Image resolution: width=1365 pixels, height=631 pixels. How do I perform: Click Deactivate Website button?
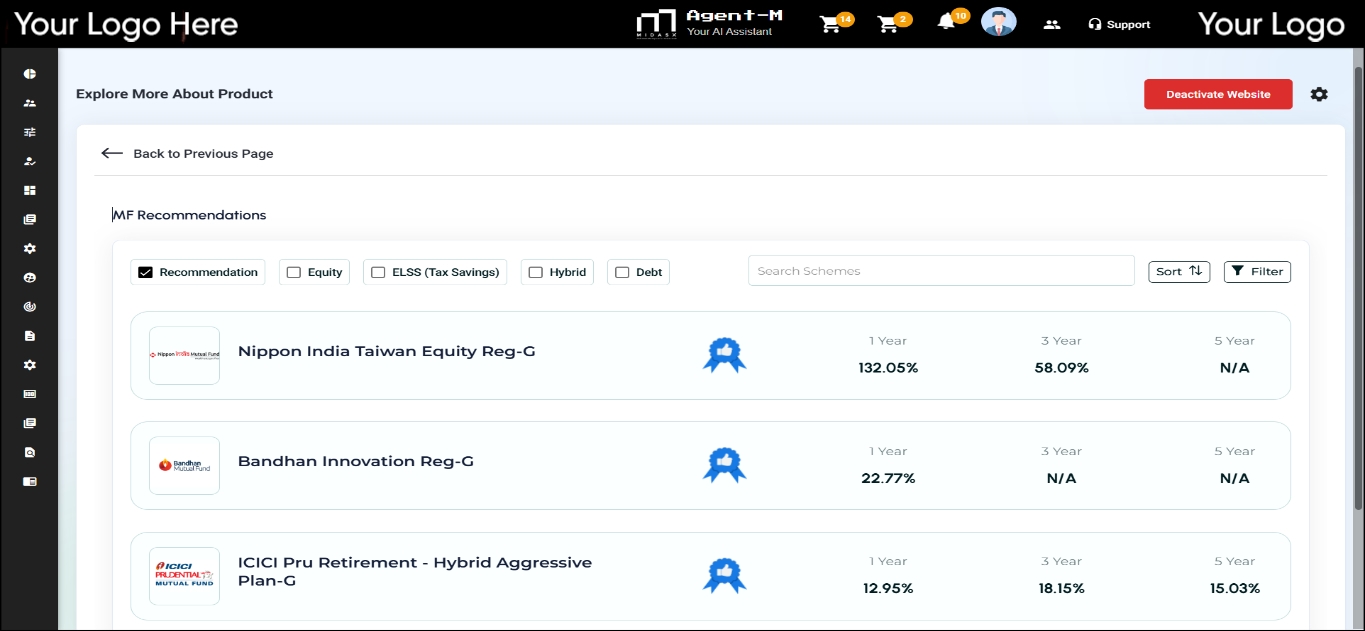[1218, 94]
